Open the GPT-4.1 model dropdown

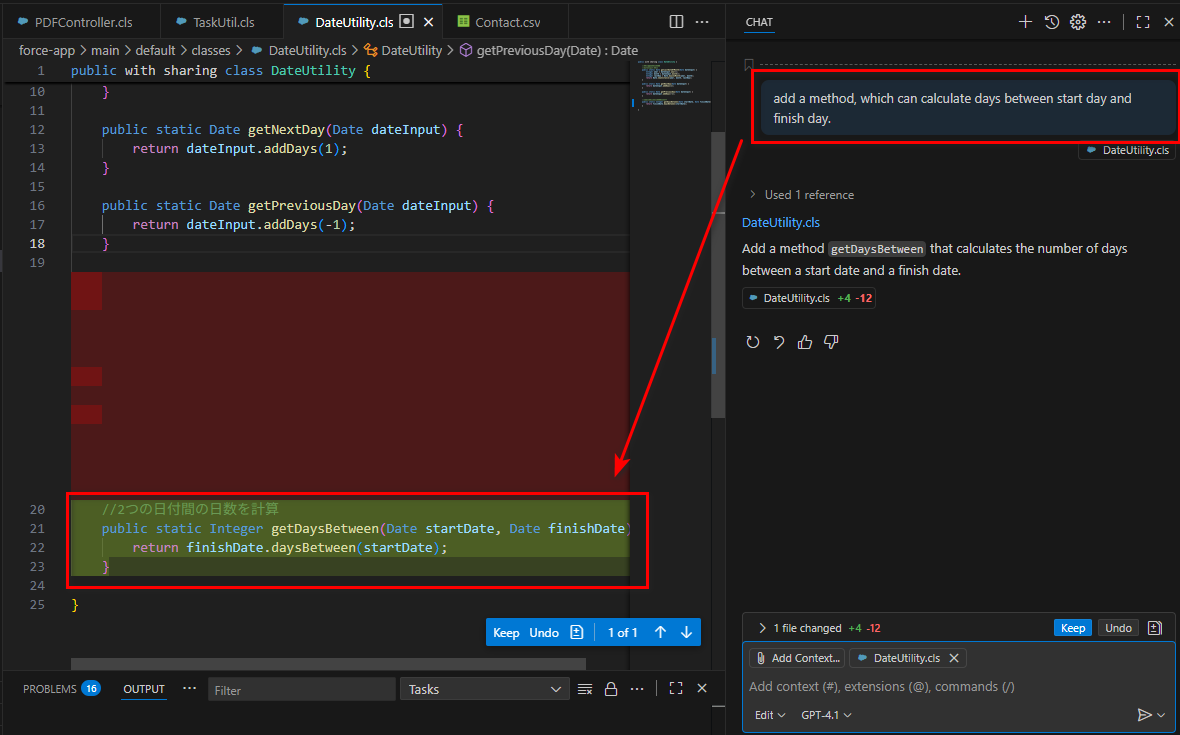[x=826, y=715]
